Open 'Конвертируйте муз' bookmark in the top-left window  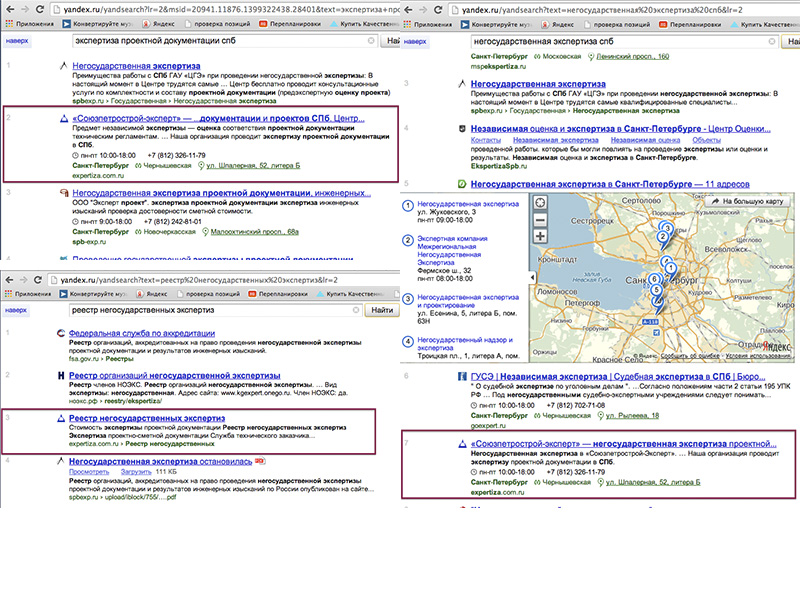pos(98,24)
